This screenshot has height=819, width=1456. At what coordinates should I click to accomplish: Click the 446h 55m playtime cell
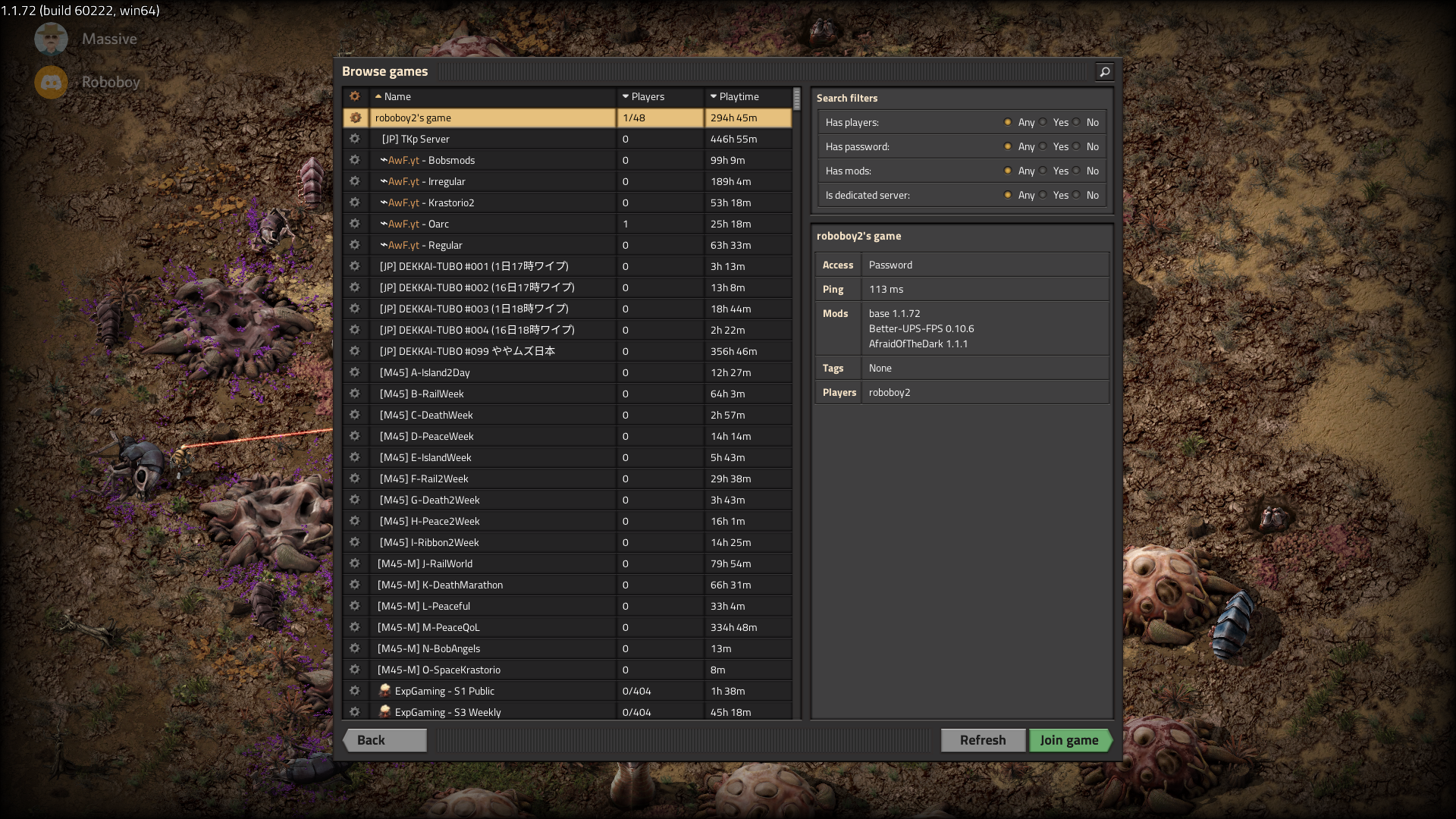pyautogui.click(x=748, y=139)
